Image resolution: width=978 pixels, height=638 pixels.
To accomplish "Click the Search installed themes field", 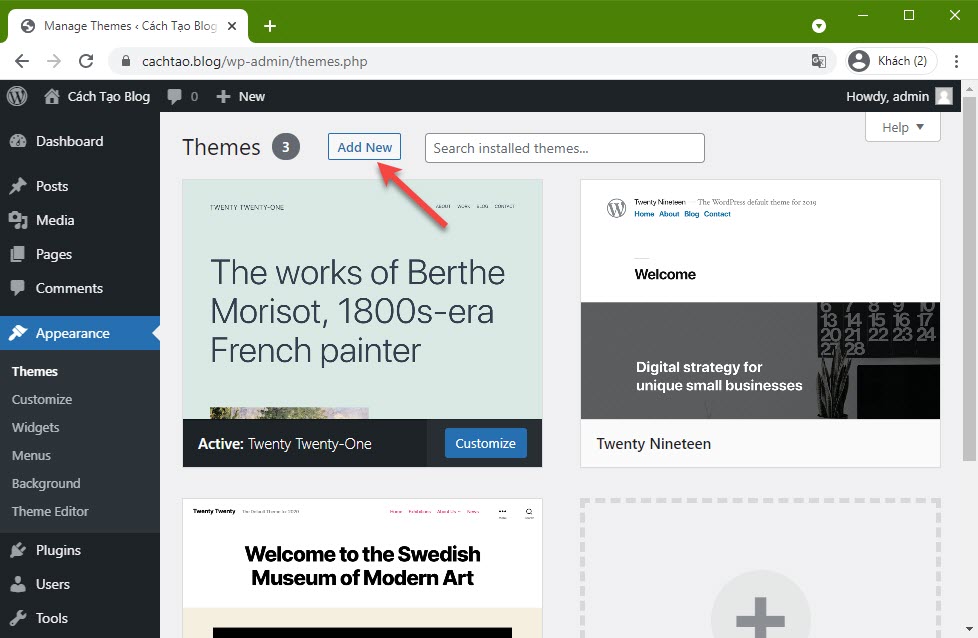I will [564, 148].
